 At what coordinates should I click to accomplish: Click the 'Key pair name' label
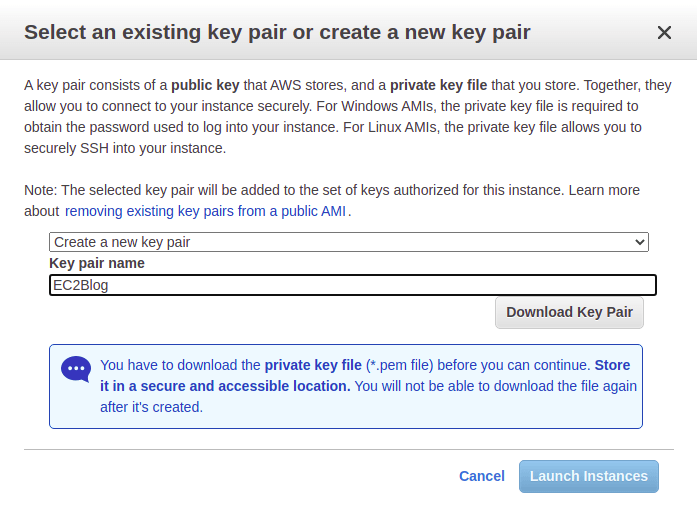97,263
